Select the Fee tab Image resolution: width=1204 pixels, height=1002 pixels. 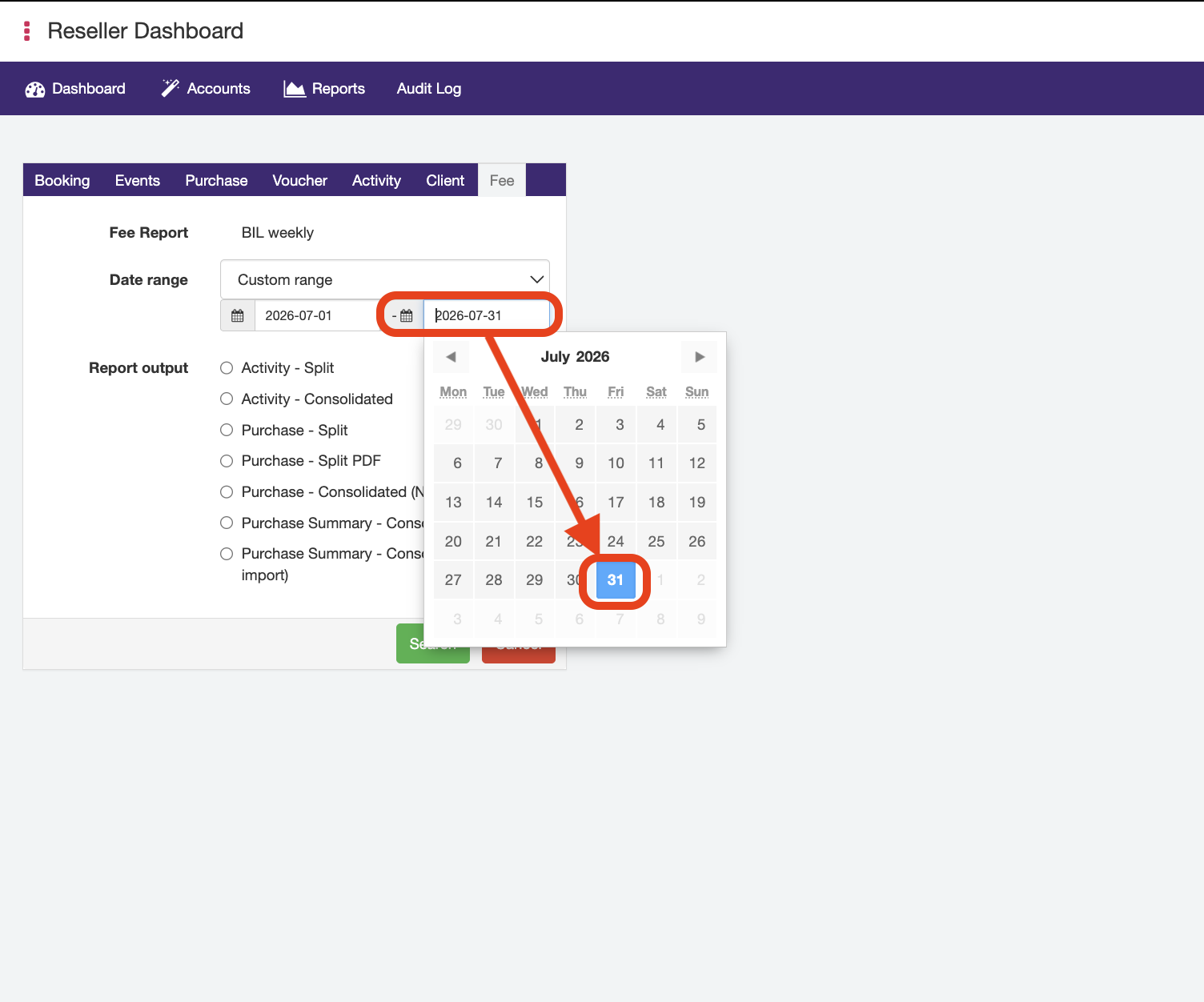click(502, 180)
